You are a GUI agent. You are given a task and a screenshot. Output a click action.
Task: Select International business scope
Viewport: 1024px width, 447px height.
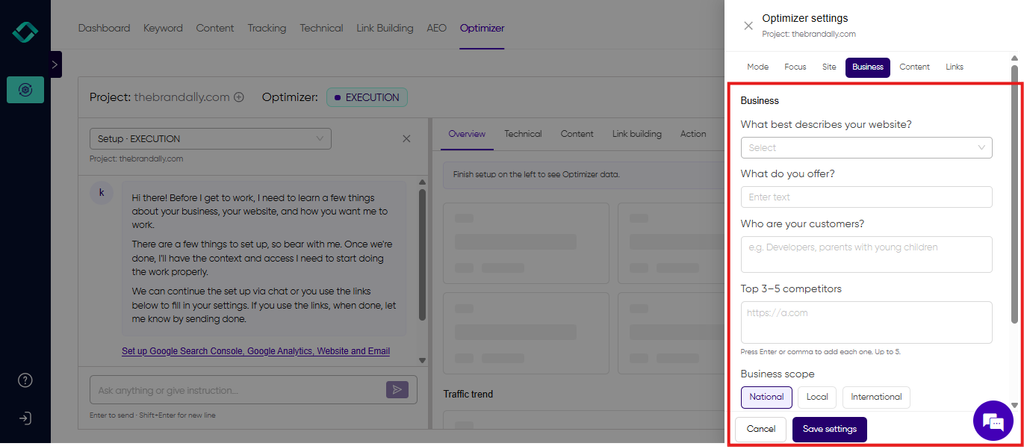click(876, 397)
